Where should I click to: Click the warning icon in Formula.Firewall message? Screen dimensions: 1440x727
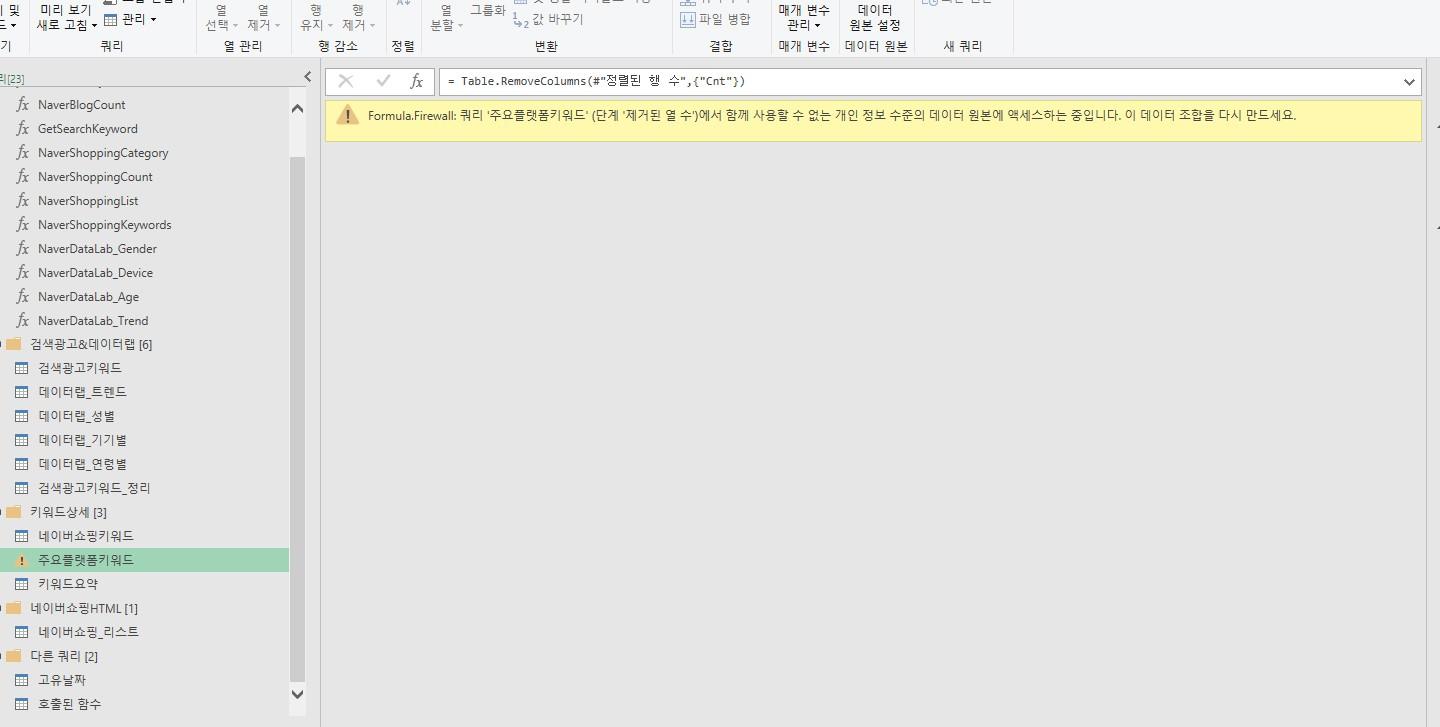[347, 116]
